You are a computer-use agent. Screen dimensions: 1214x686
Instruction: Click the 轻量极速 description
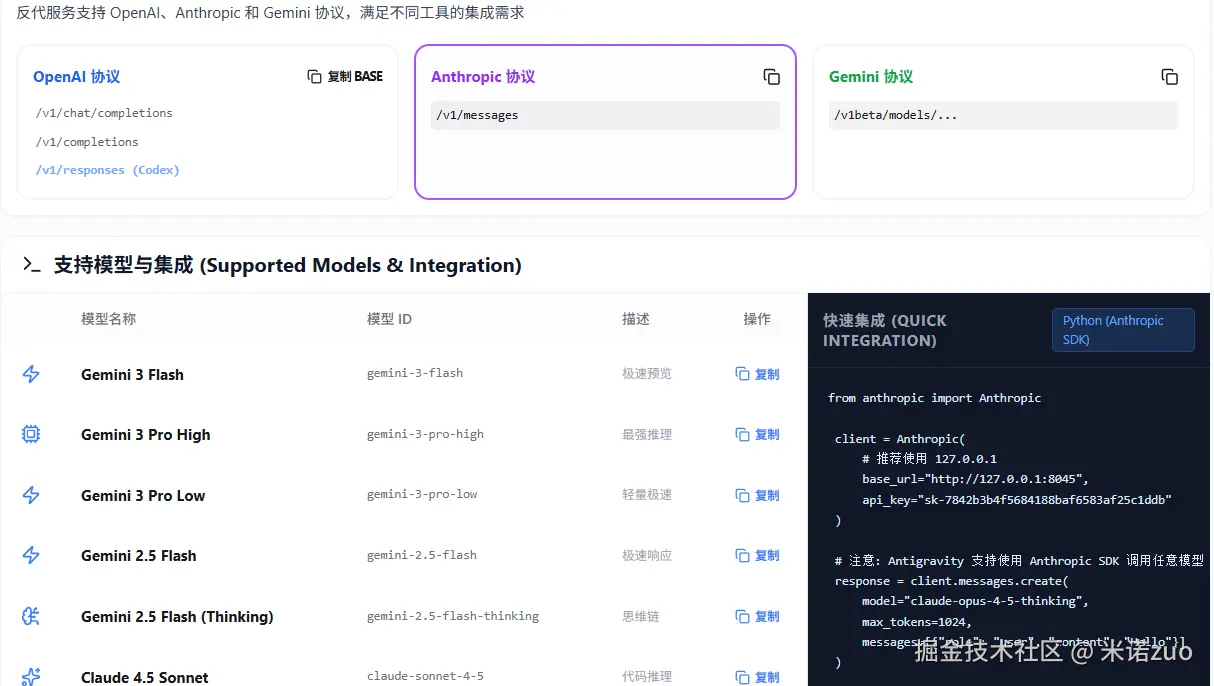coord(647,495)
